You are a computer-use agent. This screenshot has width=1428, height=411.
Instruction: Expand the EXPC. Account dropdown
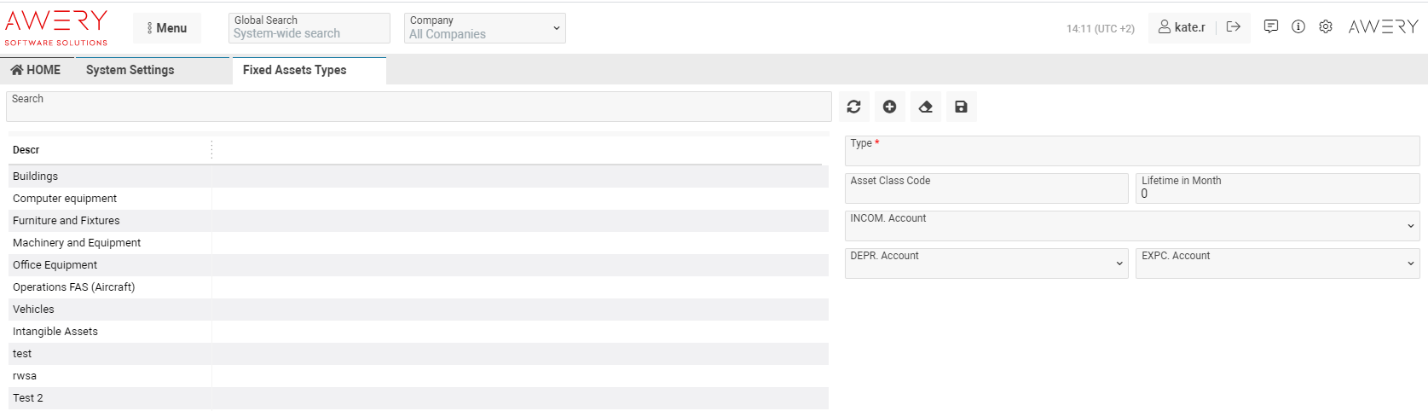(x=1277, y=263)
